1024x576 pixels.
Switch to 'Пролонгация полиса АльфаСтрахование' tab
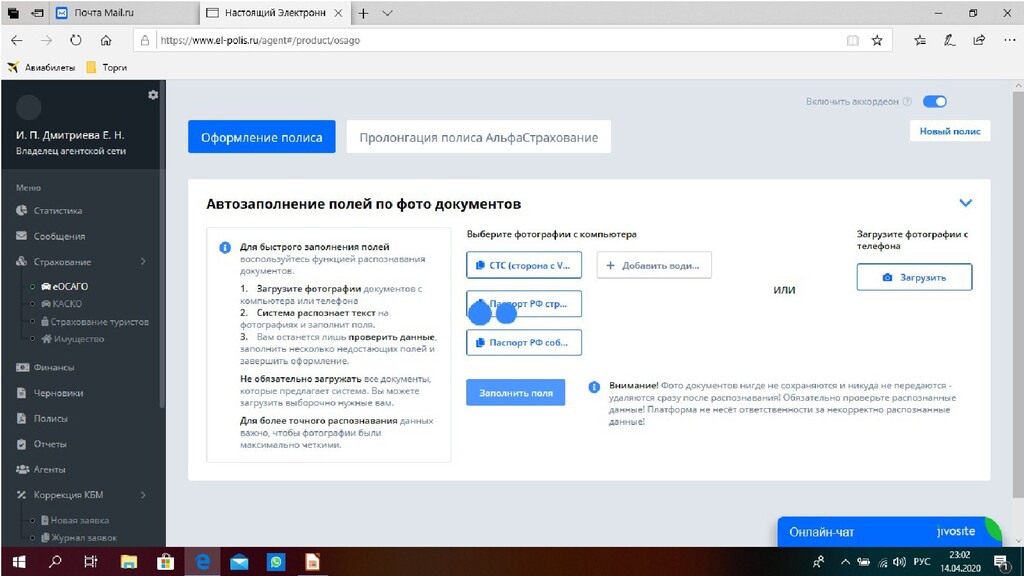(478, 136)
